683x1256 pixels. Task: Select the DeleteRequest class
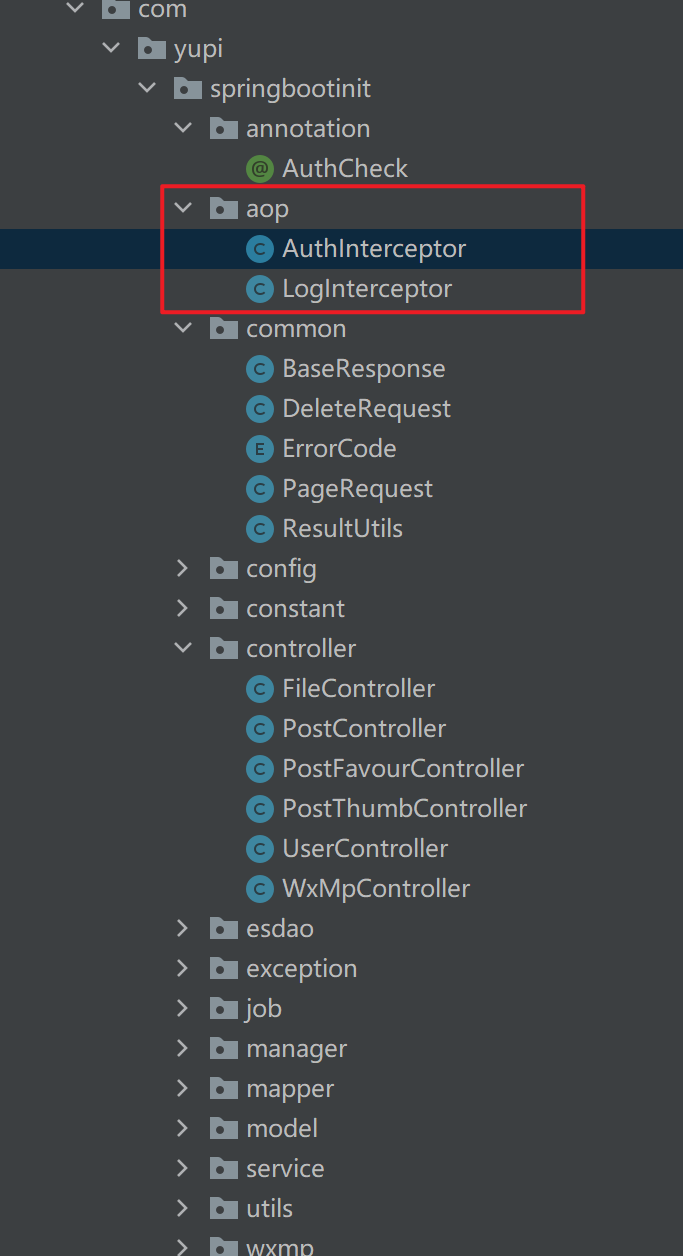point(366,409)
